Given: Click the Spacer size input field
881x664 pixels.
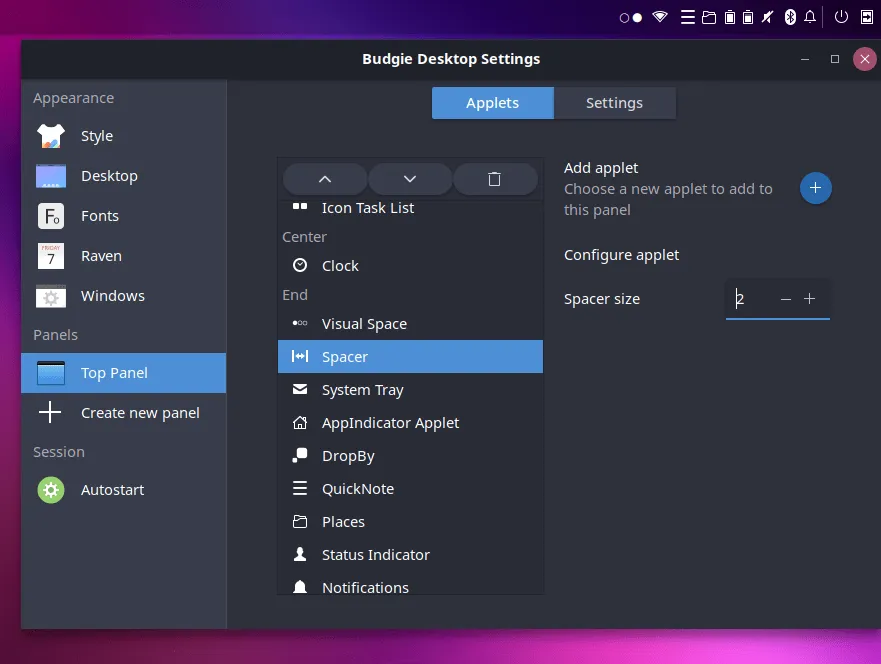Looking at the screenshot, I should click(x=750, y=299).
